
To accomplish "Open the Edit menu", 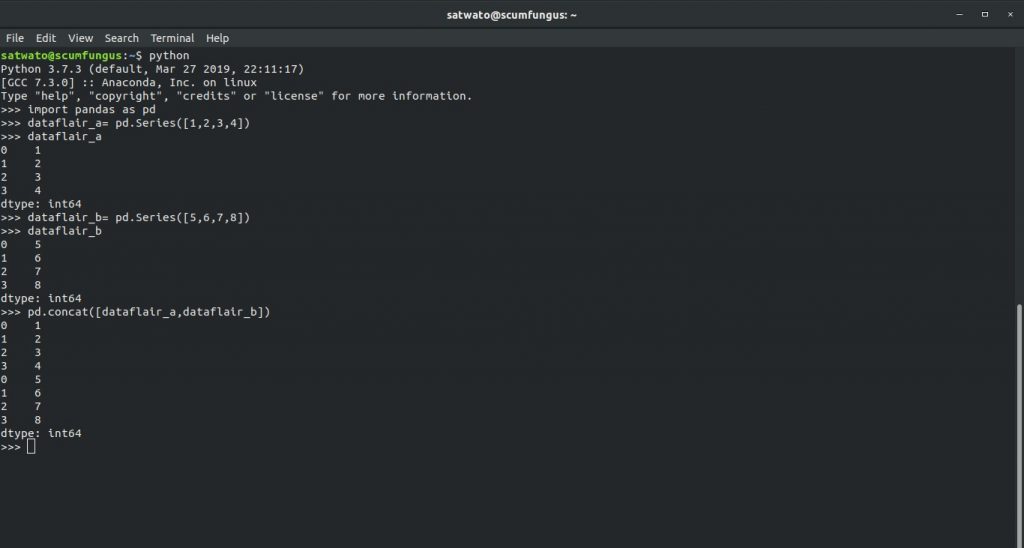I will coord(46,38).
